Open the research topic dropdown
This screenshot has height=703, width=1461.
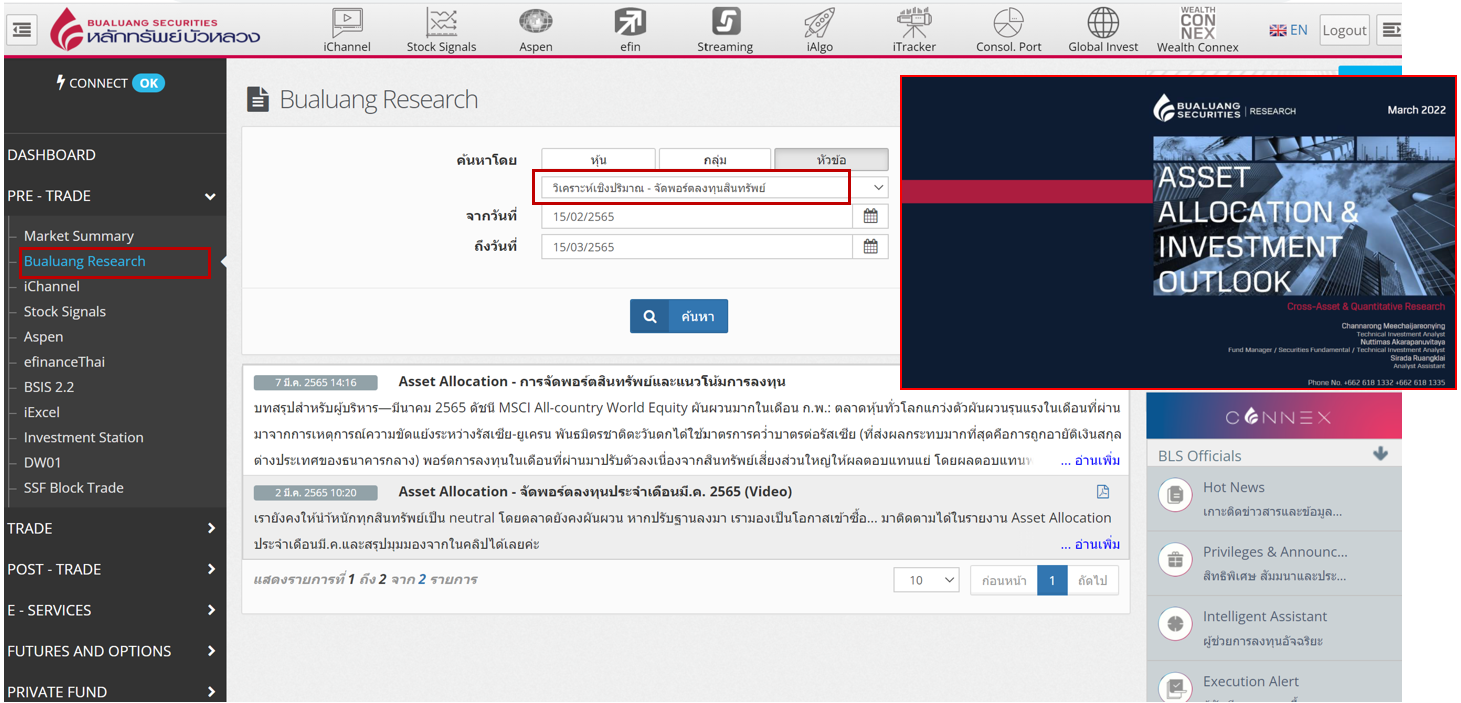click(715, 187)
